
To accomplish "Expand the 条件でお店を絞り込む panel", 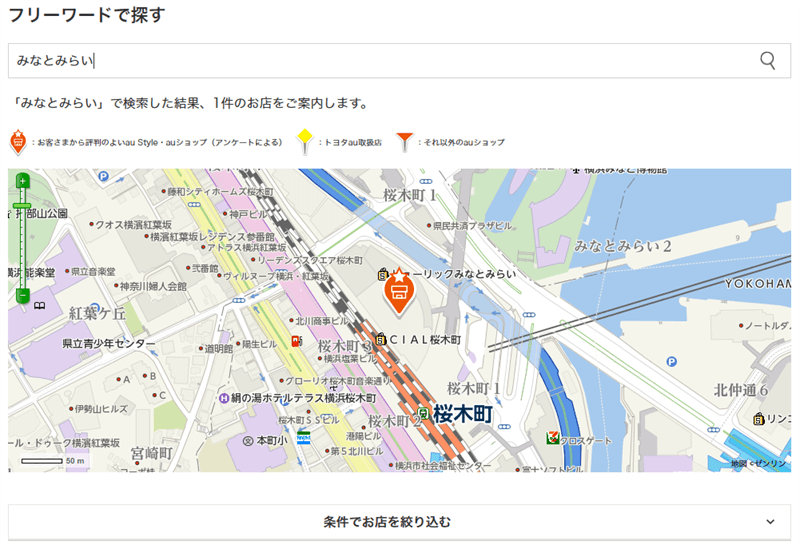I will point(399,522).
